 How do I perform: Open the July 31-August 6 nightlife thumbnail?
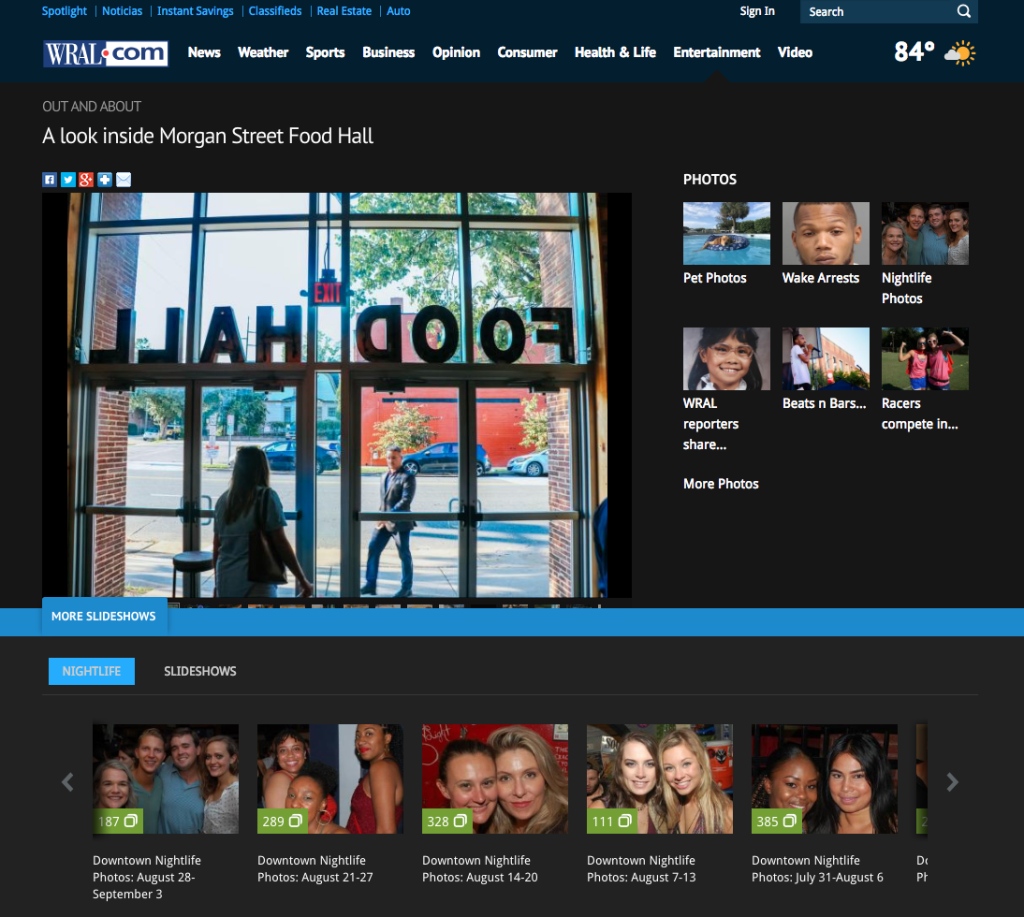(x=824, y=779)
